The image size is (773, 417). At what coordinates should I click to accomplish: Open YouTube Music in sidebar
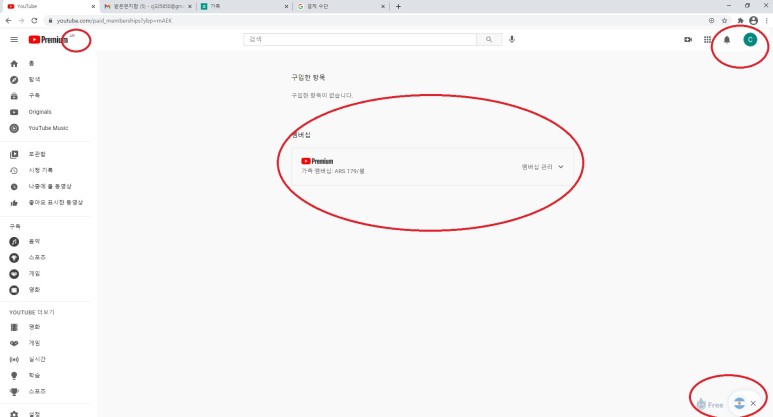(x=48, y=128)
